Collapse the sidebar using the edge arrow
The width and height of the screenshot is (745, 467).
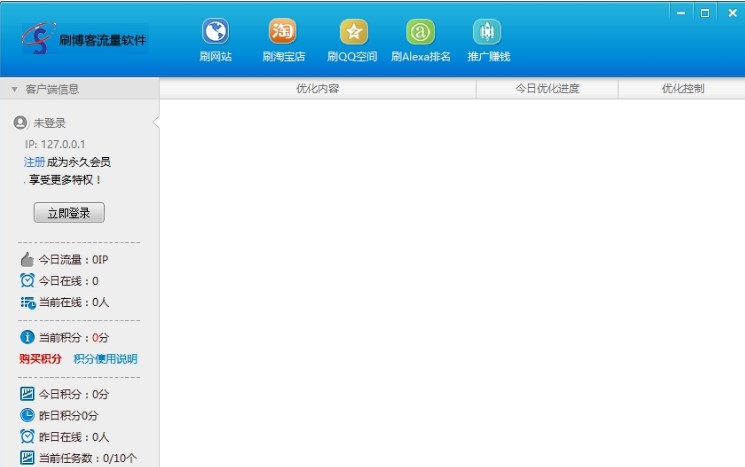coord(156,123)
